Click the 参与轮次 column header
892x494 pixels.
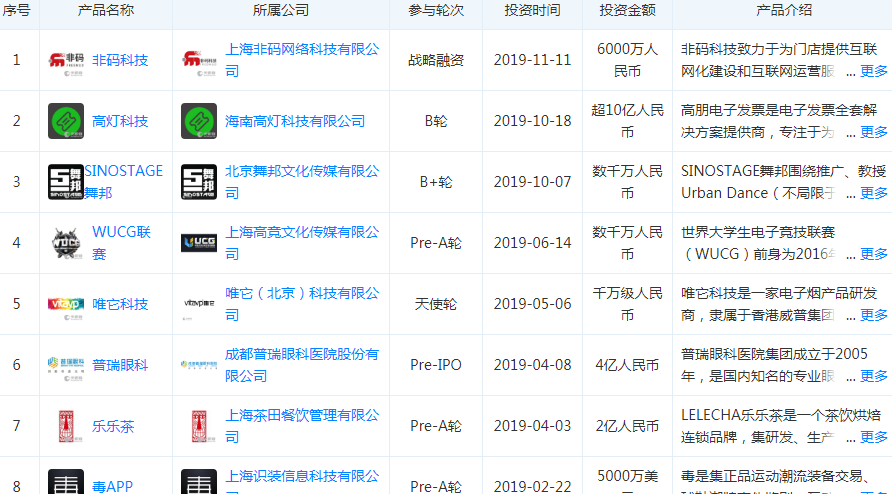point(436,10)
